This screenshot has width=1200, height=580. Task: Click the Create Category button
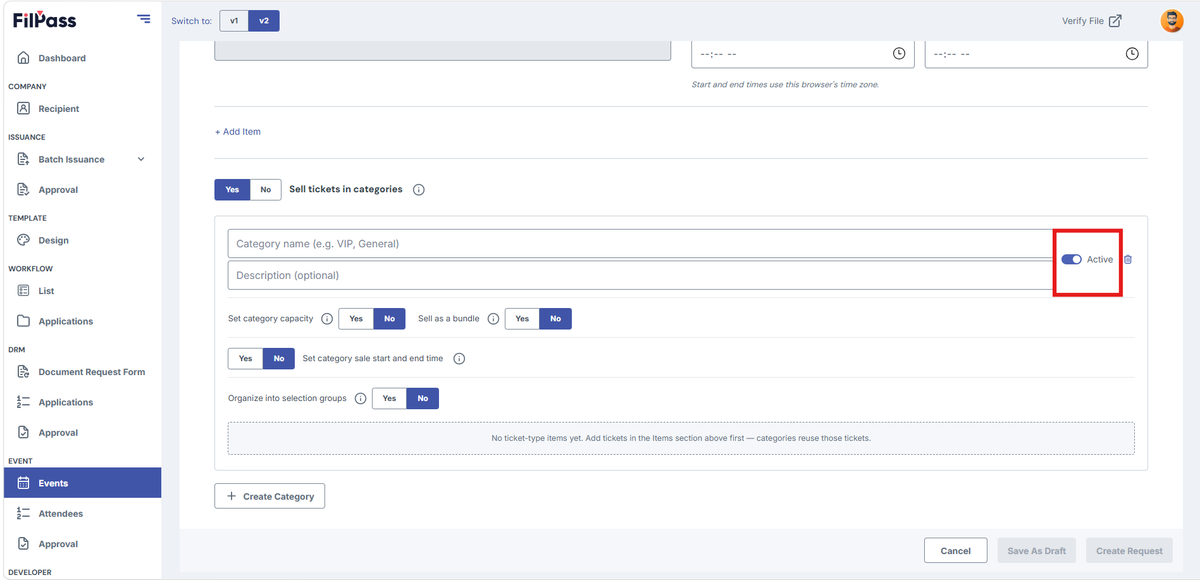click(270, 496)
